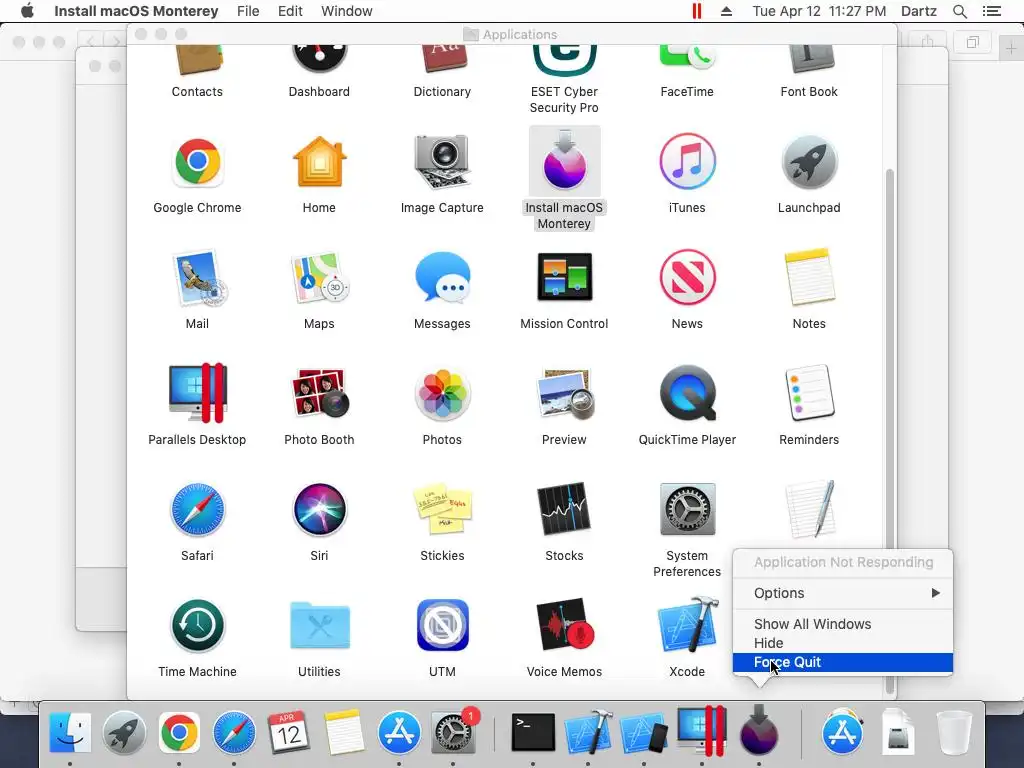Open Calendar from the Dock
1024x768 pixels.
[288, 732]
